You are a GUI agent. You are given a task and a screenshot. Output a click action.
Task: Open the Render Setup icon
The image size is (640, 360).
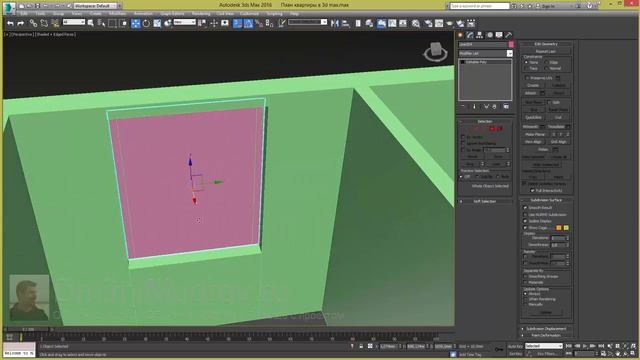(428, 24)
